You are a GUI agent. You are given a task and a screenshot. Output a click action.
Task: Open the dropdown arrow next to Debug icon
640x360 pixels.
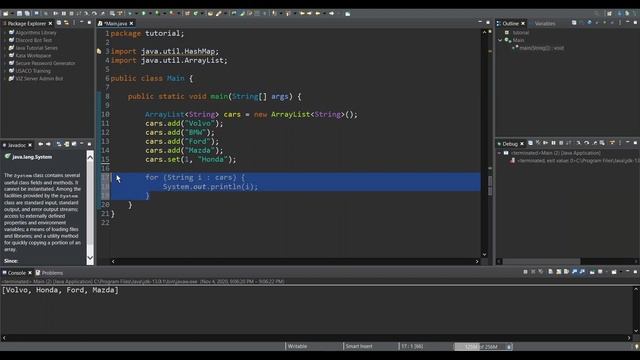point(136,13)
